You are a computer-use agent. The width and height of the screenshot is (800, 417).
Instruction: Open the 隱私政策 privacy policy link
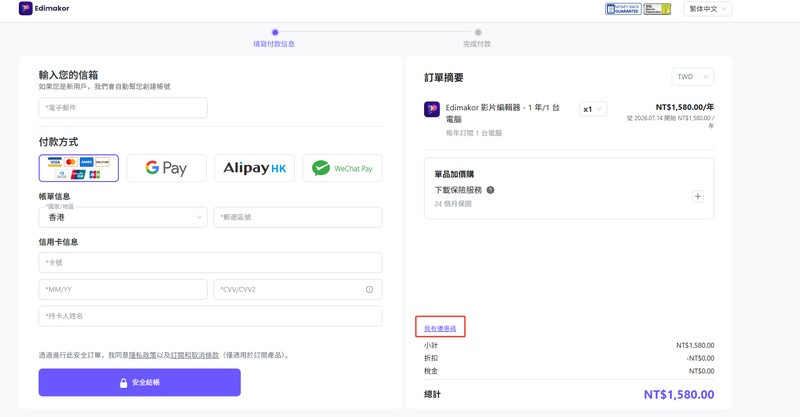pos(142,355)
